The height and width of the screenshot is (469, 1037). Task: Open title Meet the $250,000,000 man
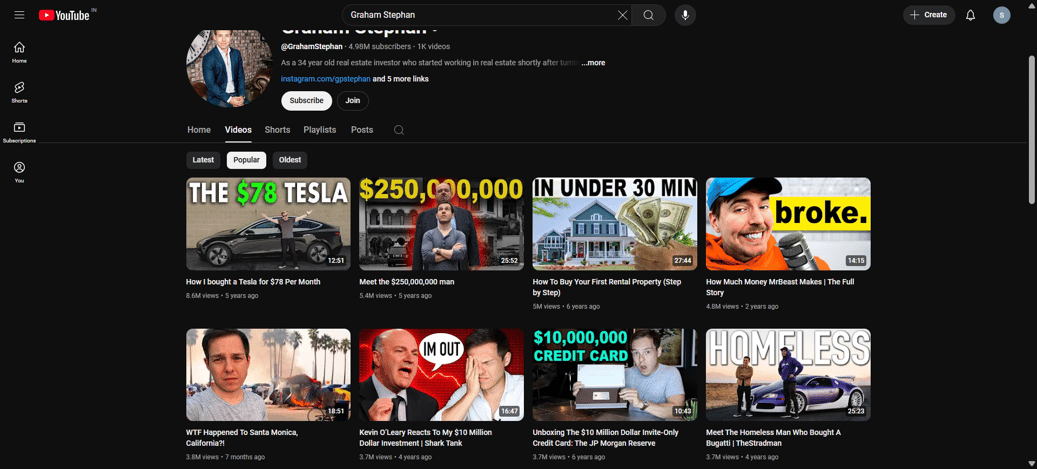coord(407,282)
